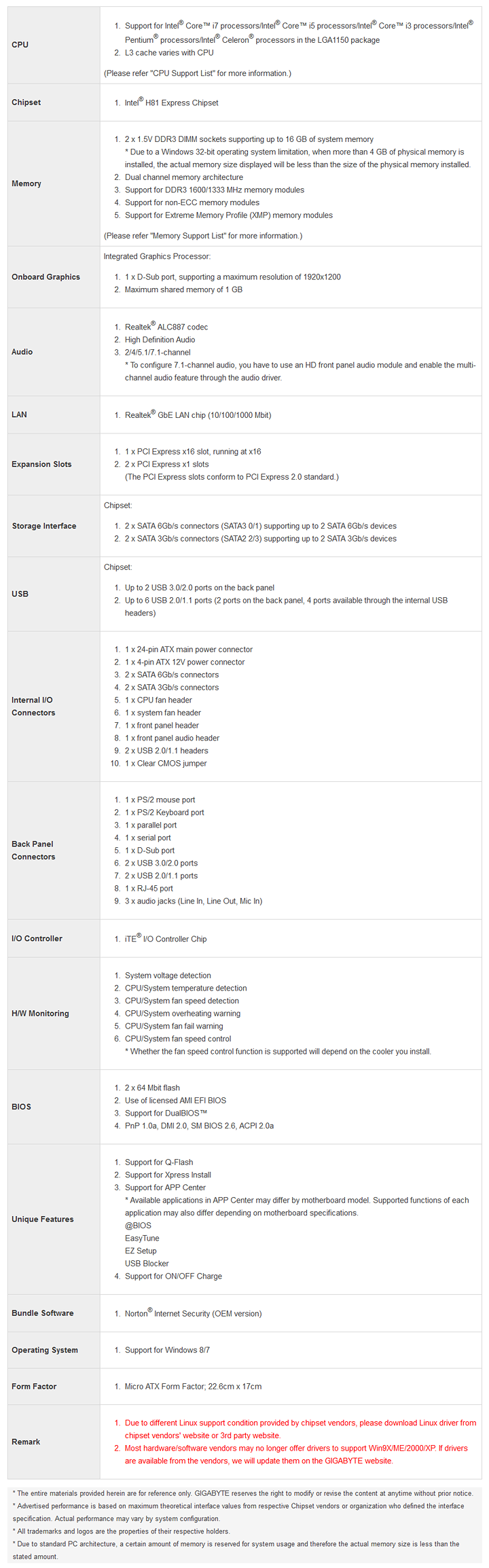Click the "Memory Support List" reference note
Image resolution: width=489 pixels, height=1568 pixels.
pyautogui.click(x=203, y=236)
